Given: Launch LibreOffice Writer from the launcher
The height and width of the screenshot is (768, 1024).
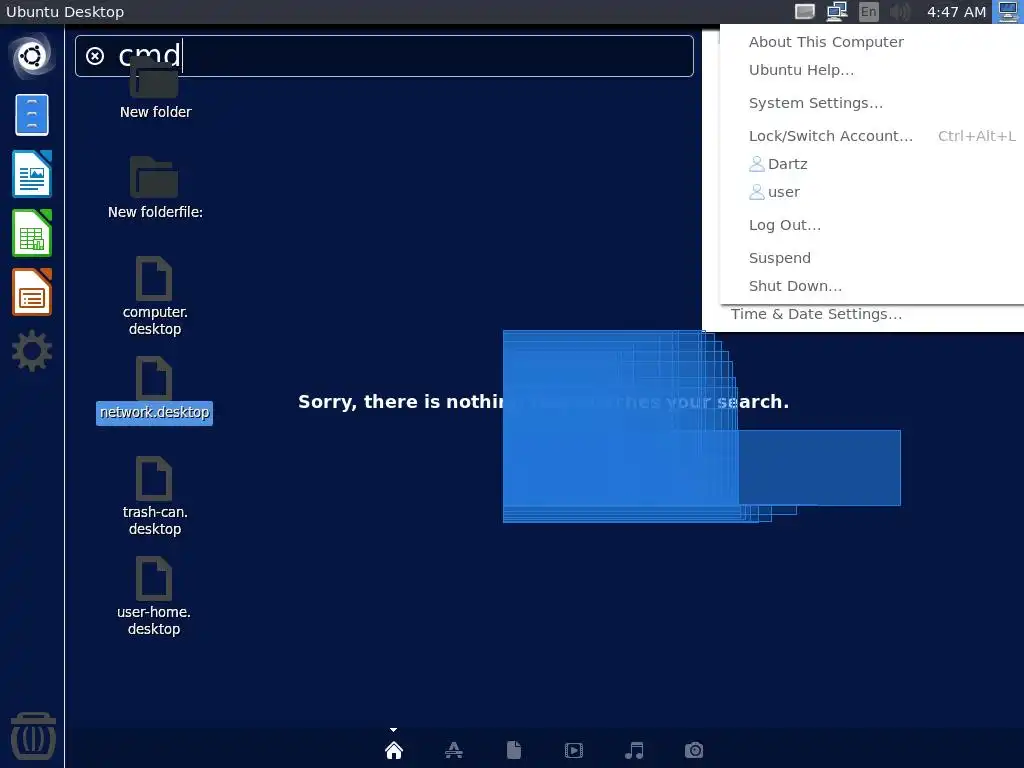Looking at the screenshot, I should [x=31, y=174].
